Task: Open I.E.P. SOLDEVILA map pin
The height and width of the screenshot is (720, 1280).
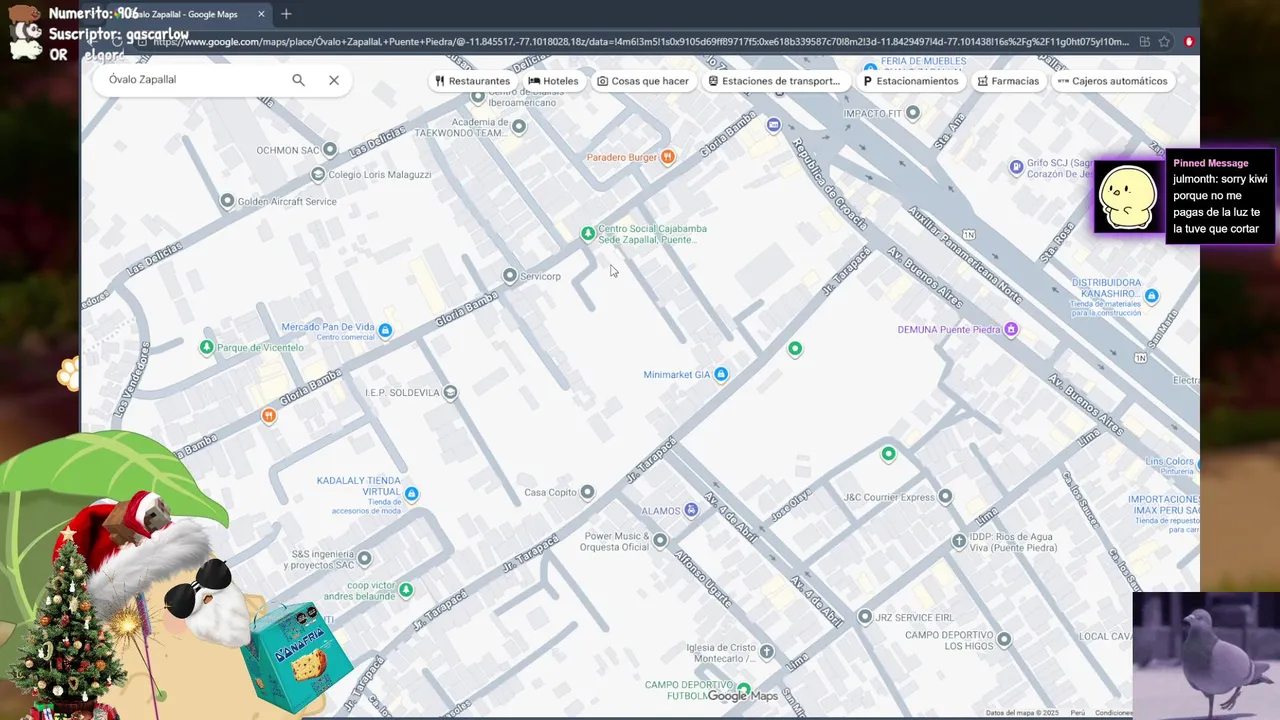Action: click(450, 392)
